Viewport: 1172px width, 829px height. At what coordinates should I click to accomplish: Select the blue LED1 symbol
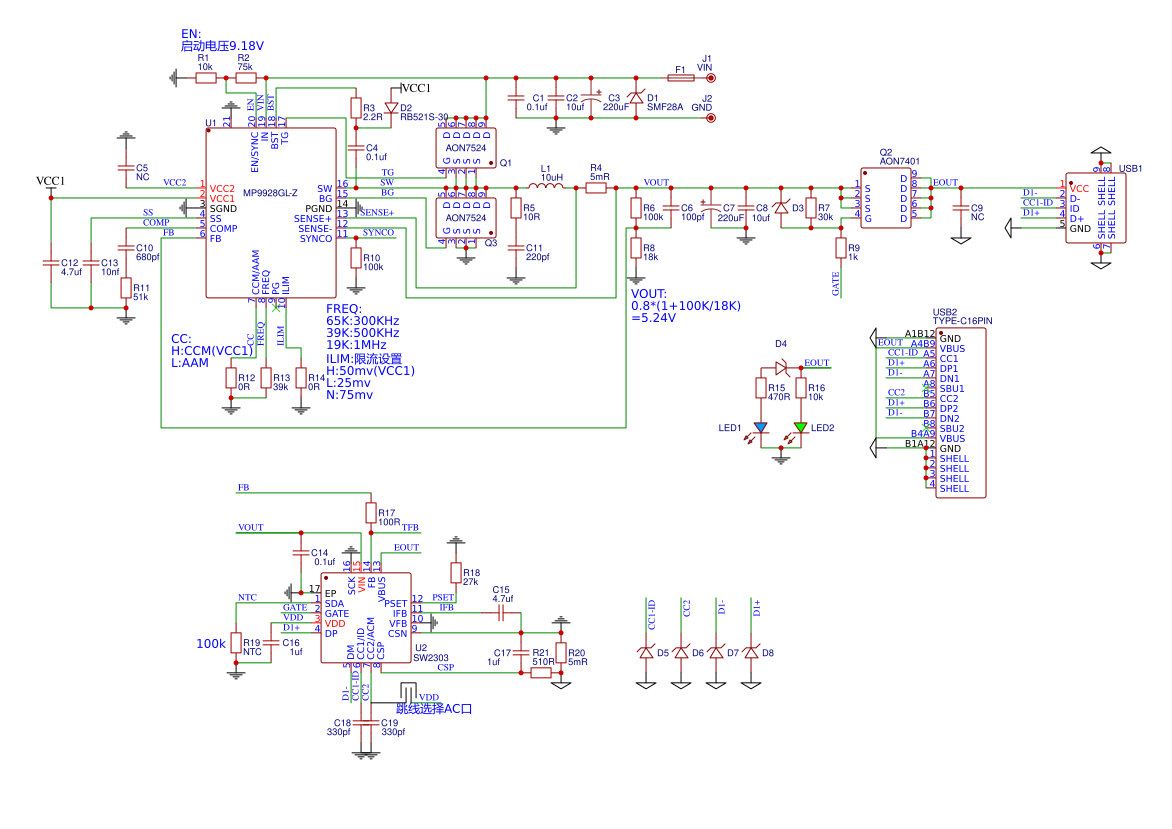[760, 428]
